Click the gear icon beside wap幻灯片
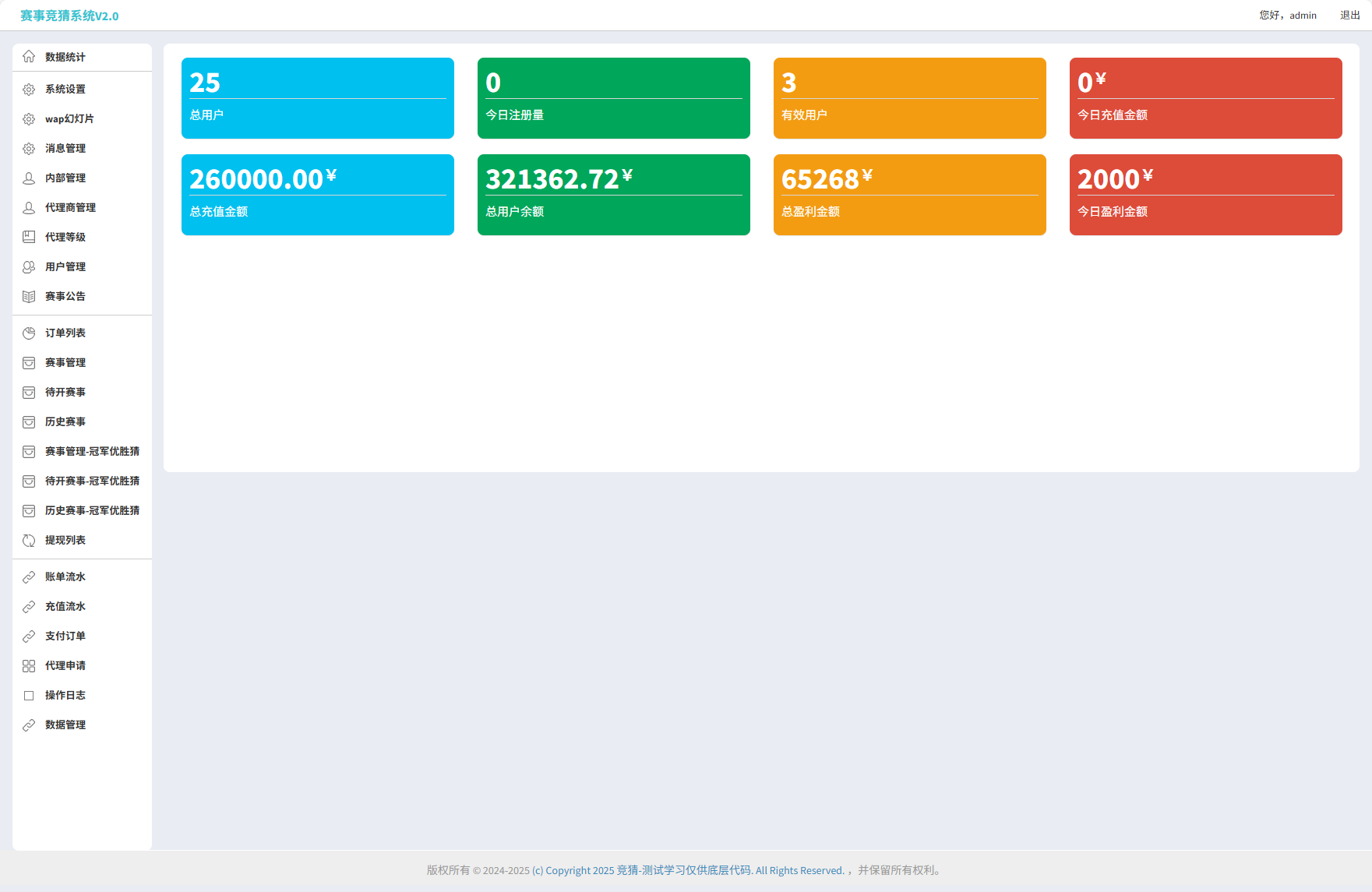 pos(29,119)
